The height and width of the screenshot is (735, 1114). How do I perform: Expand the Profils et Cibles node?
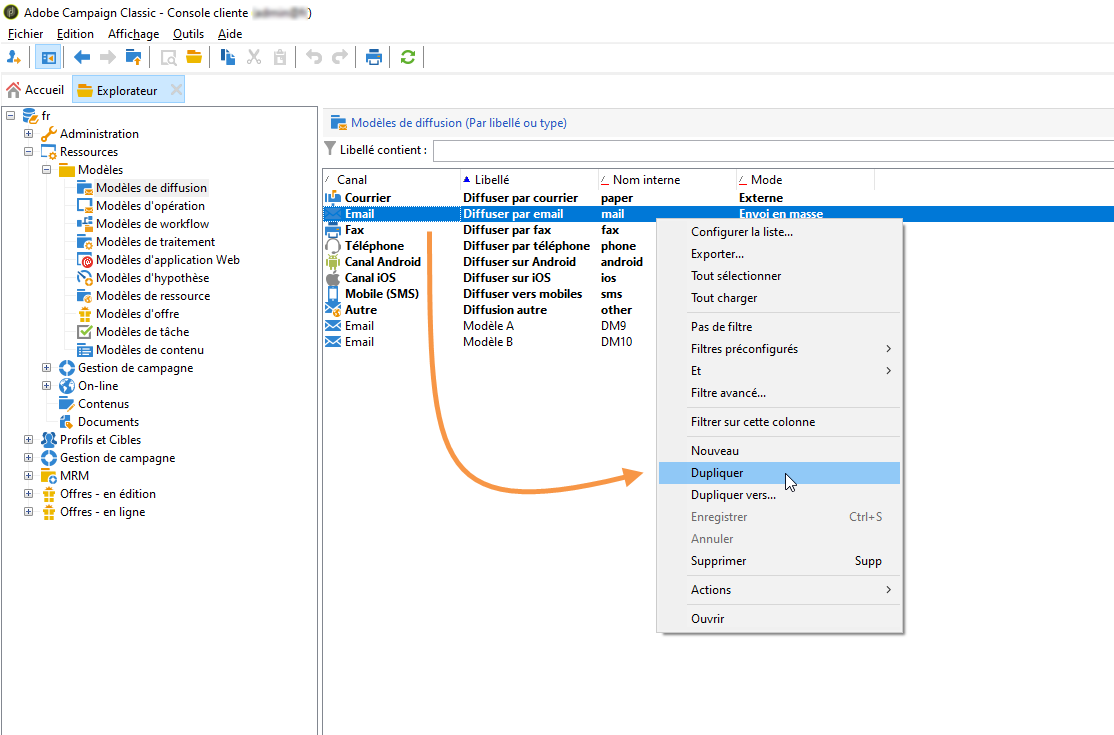click(x=29, y=440)
